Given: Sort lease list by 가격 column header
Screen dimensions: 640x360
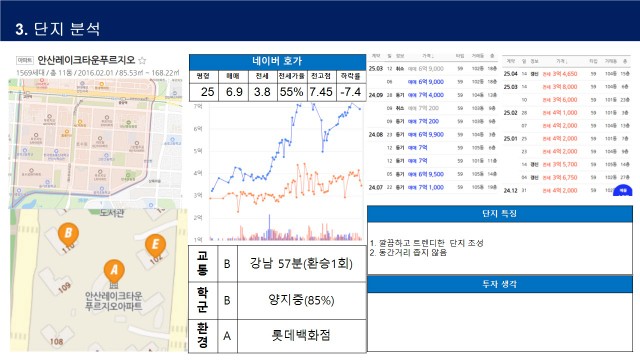Looking at the screenshot, I should [x=562, y=61].
